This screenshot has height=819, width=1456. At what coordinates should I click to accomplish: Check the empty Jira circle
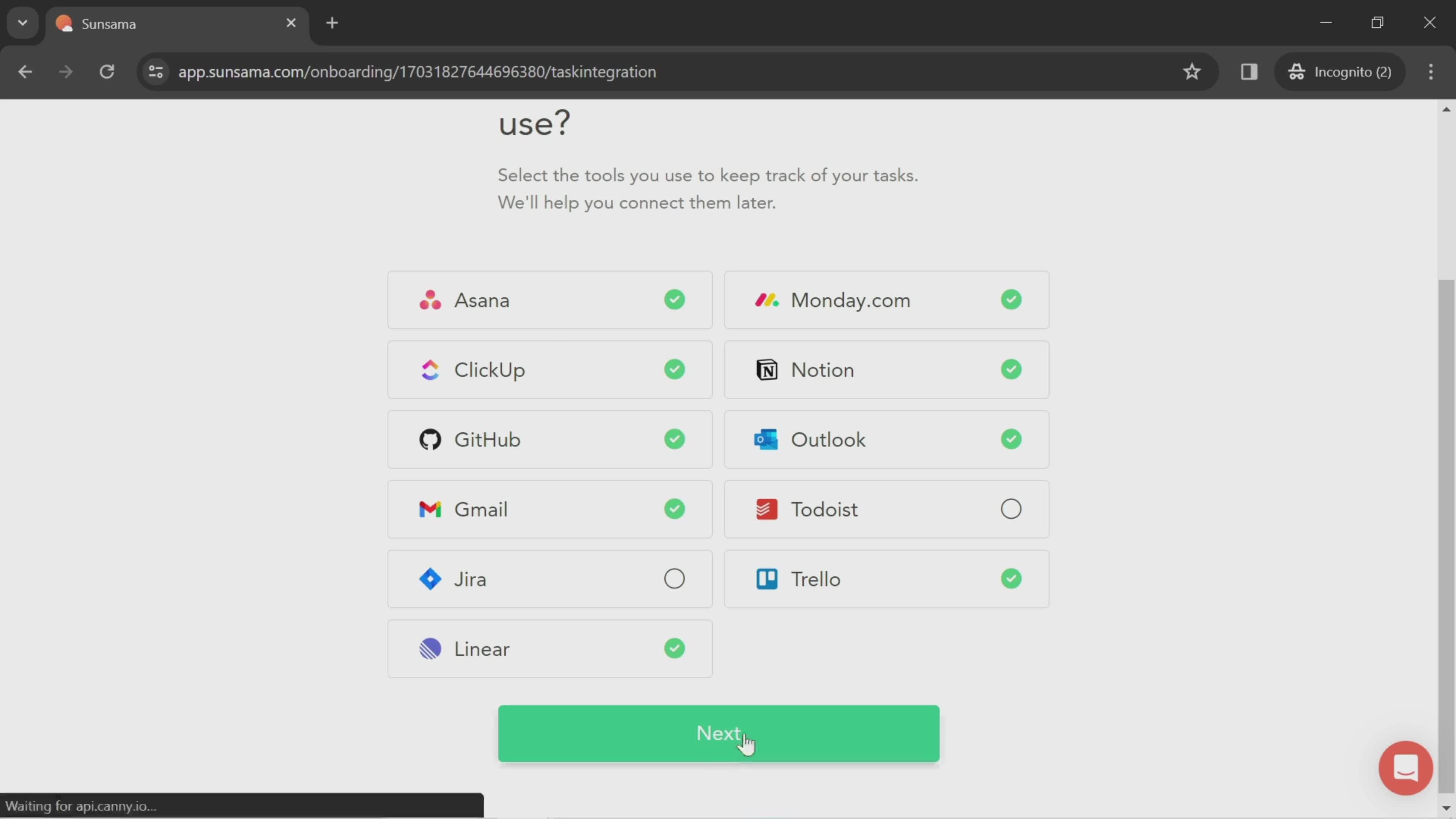[x=674, y=579]
